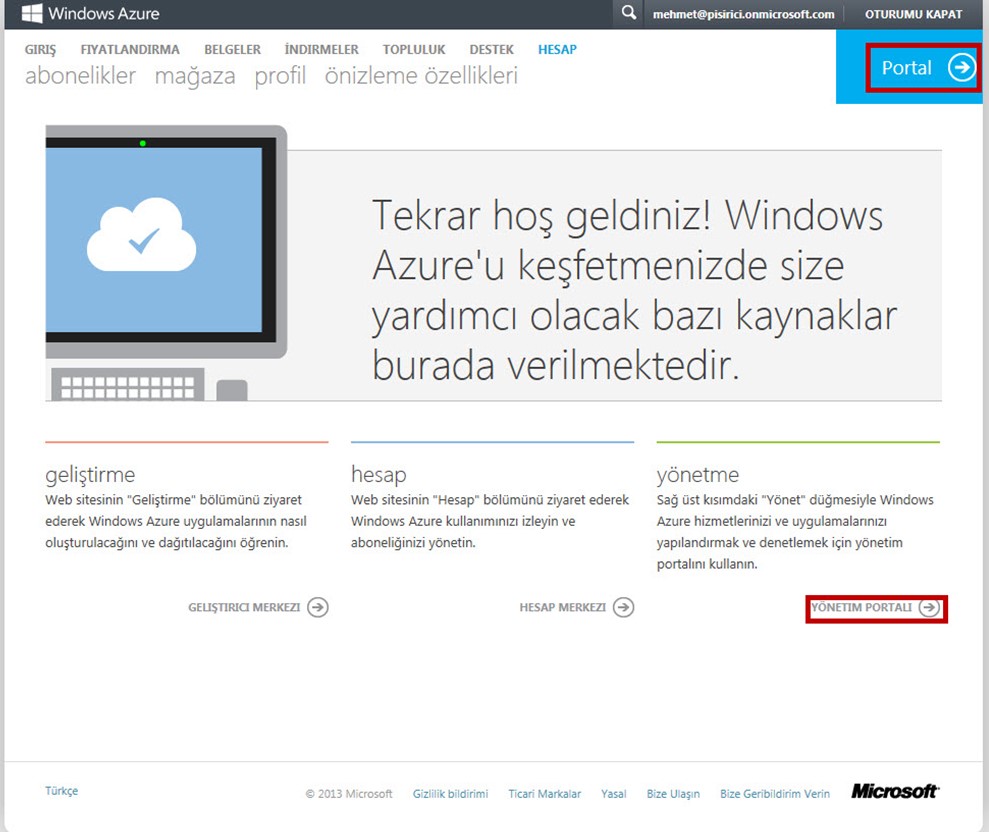The height and width of the screenshot is (832, 989).
Task: Click the © 2013 Microsoft text
Action: pyautogui.click(x=349, y=794)
